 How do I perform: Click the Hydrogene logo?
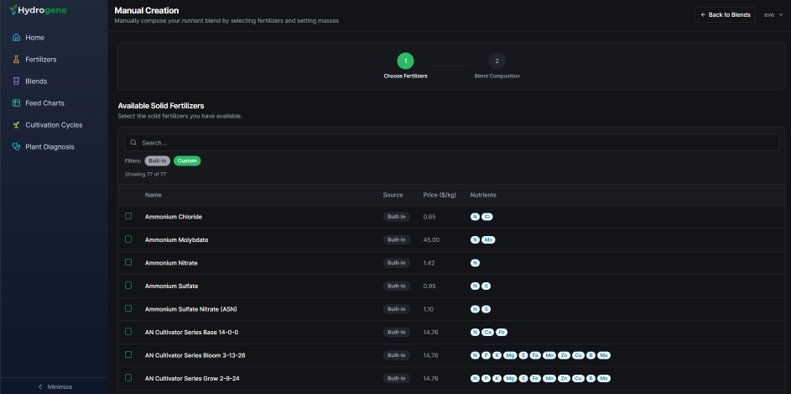pos(38,10)
